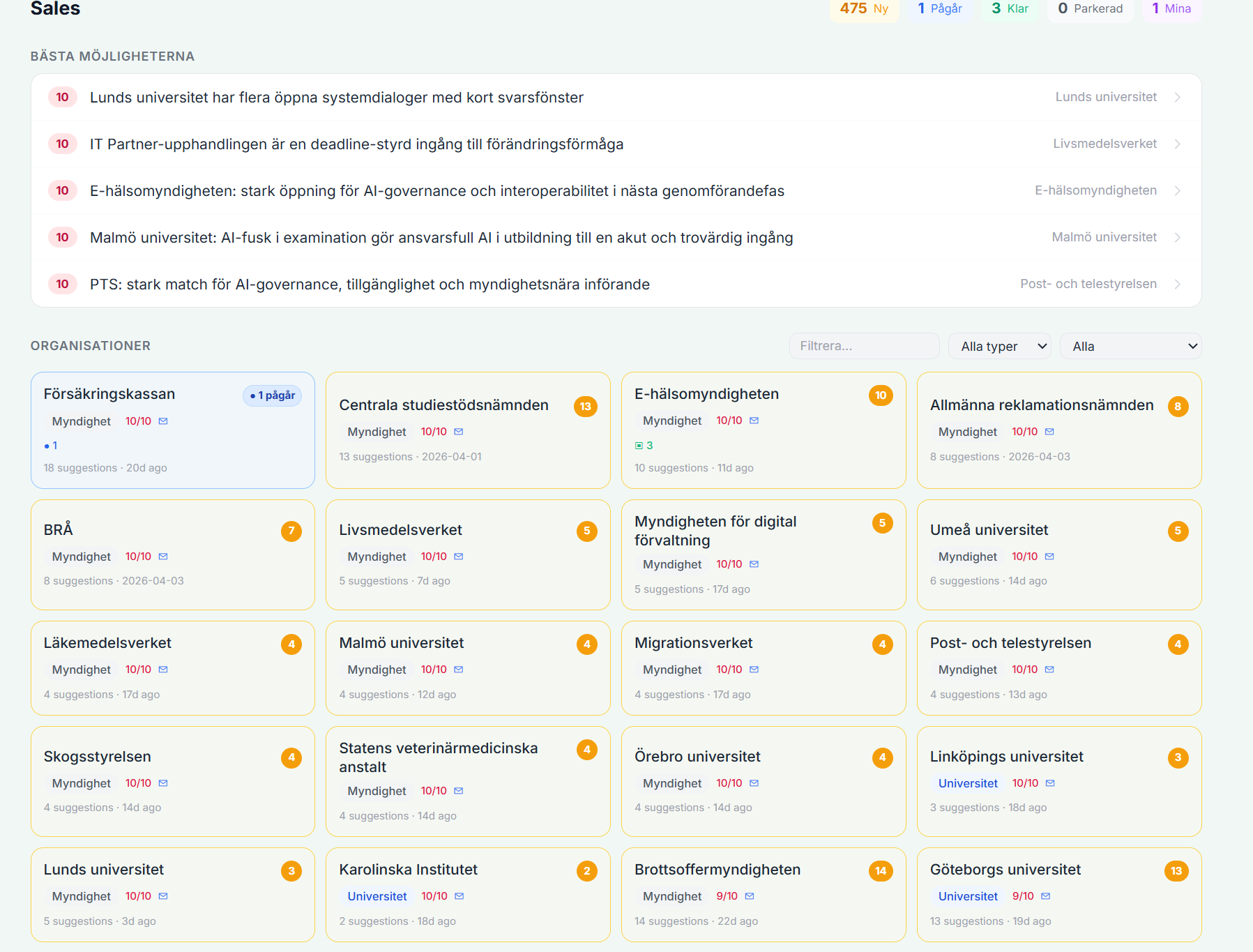
Task: Click the mail icon on Göteborgs universitet card
Action: [x=1046, y=896]
